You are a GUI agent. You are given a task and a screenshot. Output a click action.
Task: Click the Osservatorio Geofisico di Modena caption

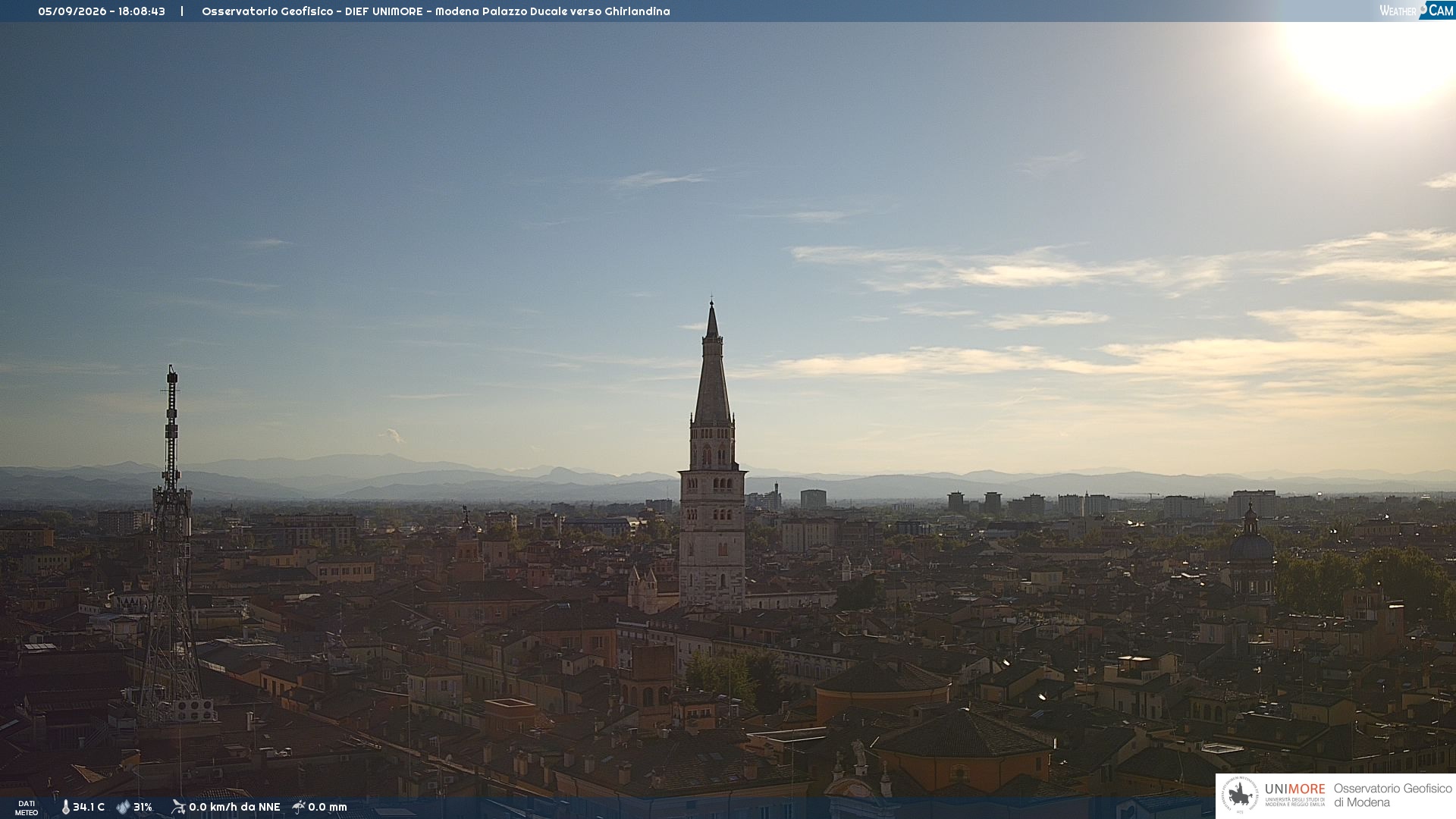tap(1392, 795)
